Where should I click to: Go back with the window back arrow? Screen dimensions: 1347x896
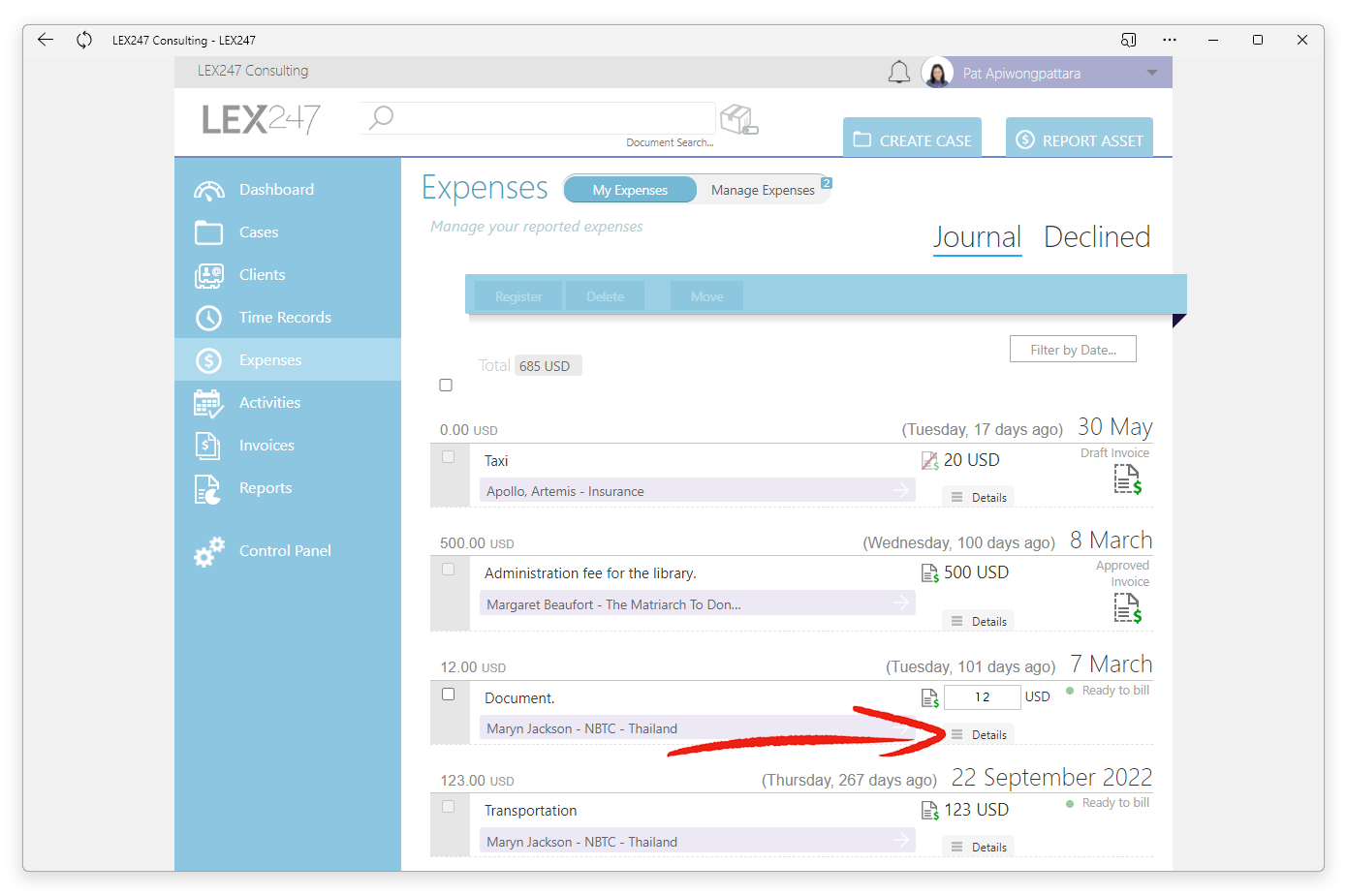(x=46, y=40)
